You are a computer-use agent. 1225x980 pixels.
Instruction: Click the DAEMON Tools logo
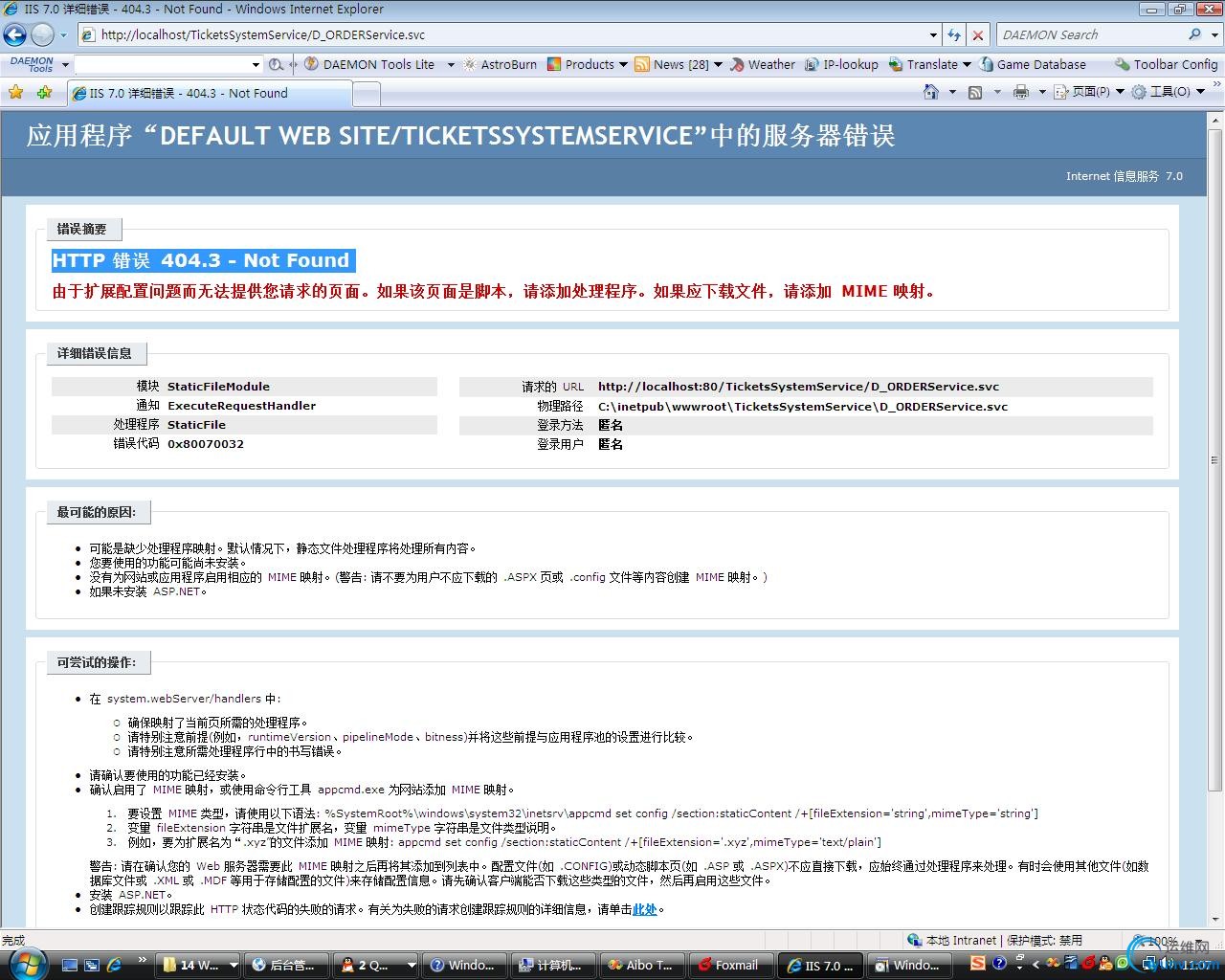(x=32, y=64)
